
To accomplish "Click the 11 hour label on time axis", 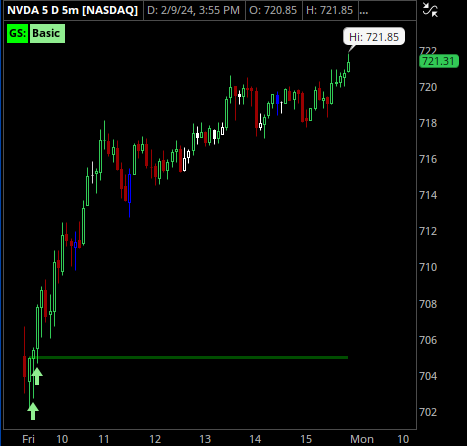I will point(104,439).
